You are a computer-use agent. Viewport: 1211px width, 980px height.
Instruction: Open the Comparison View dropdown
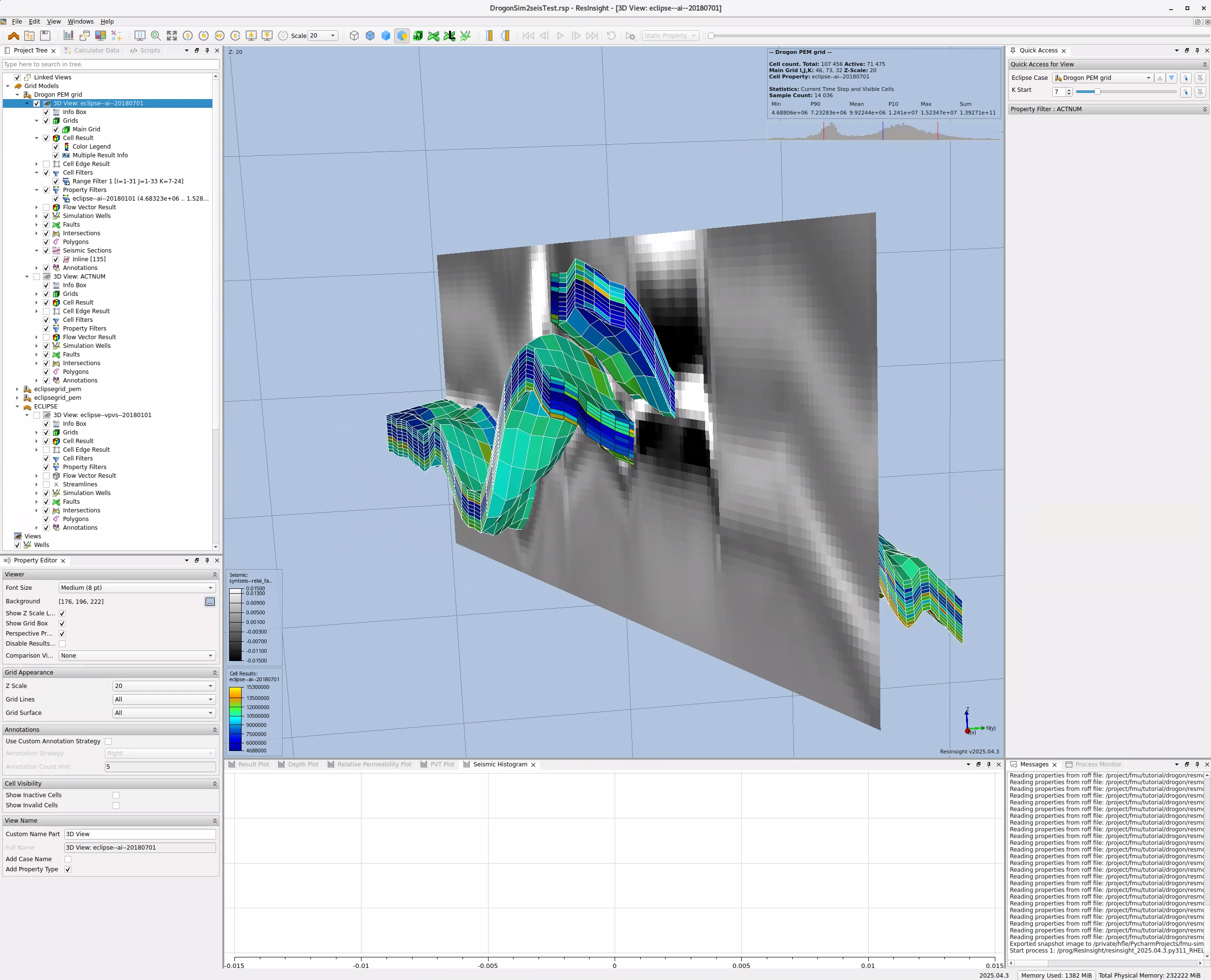(137, 655)
